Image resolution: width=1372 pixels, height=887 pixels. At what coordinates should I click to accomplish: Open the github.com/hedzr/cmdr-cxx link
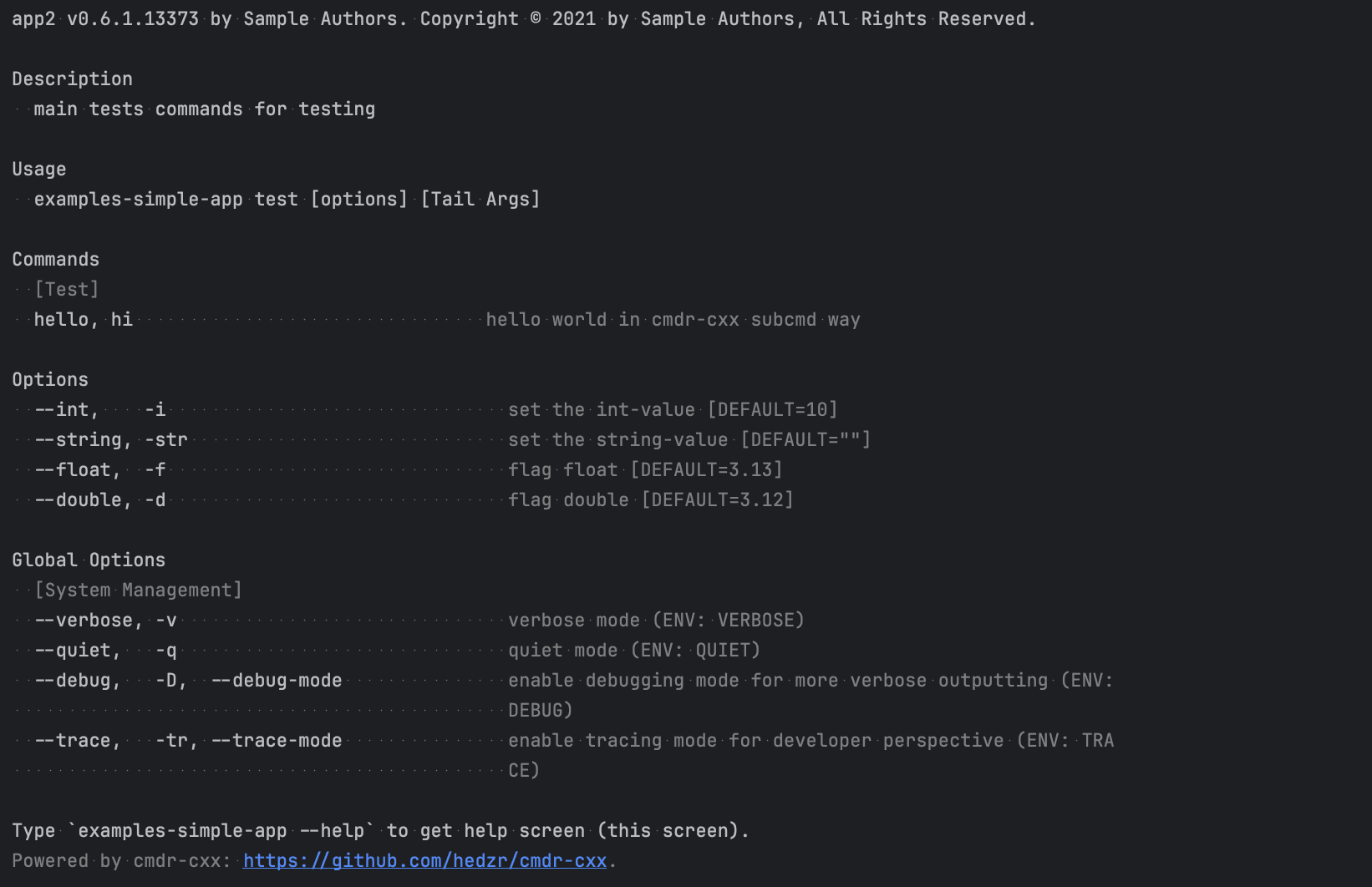[x=424, y=861]
